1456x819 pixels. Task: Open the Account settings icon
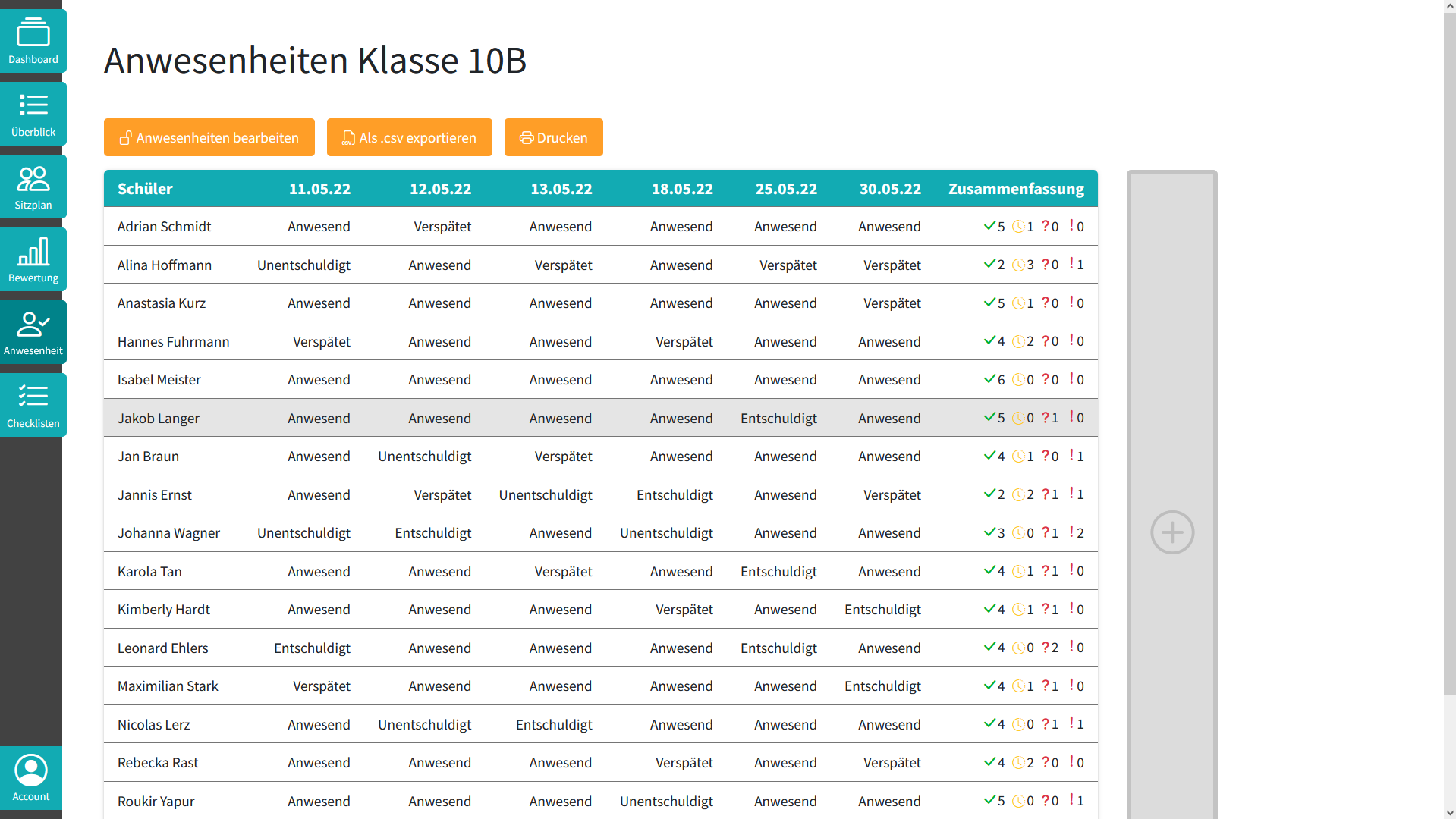31,777
